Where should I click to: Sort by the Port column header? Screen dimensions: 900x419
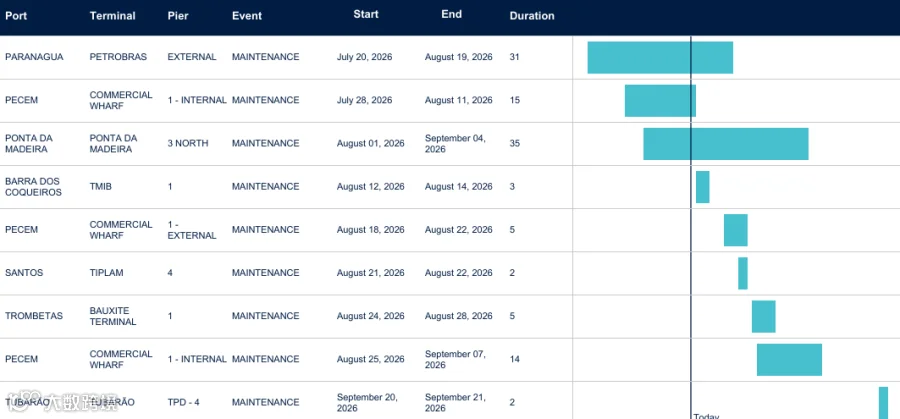click(16, 15)
